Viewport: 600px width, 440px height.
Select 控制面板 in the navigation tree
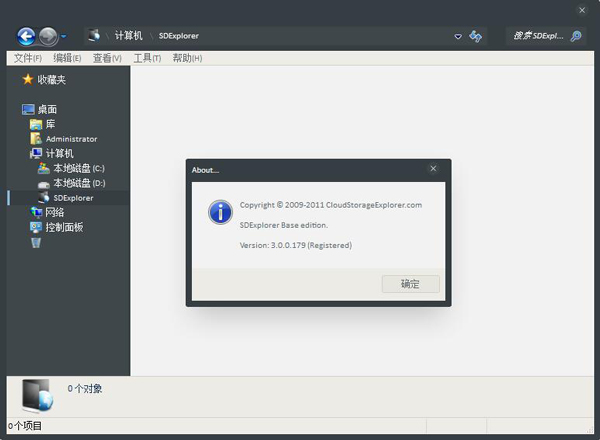pyautogui.click(x=64, y=227)
